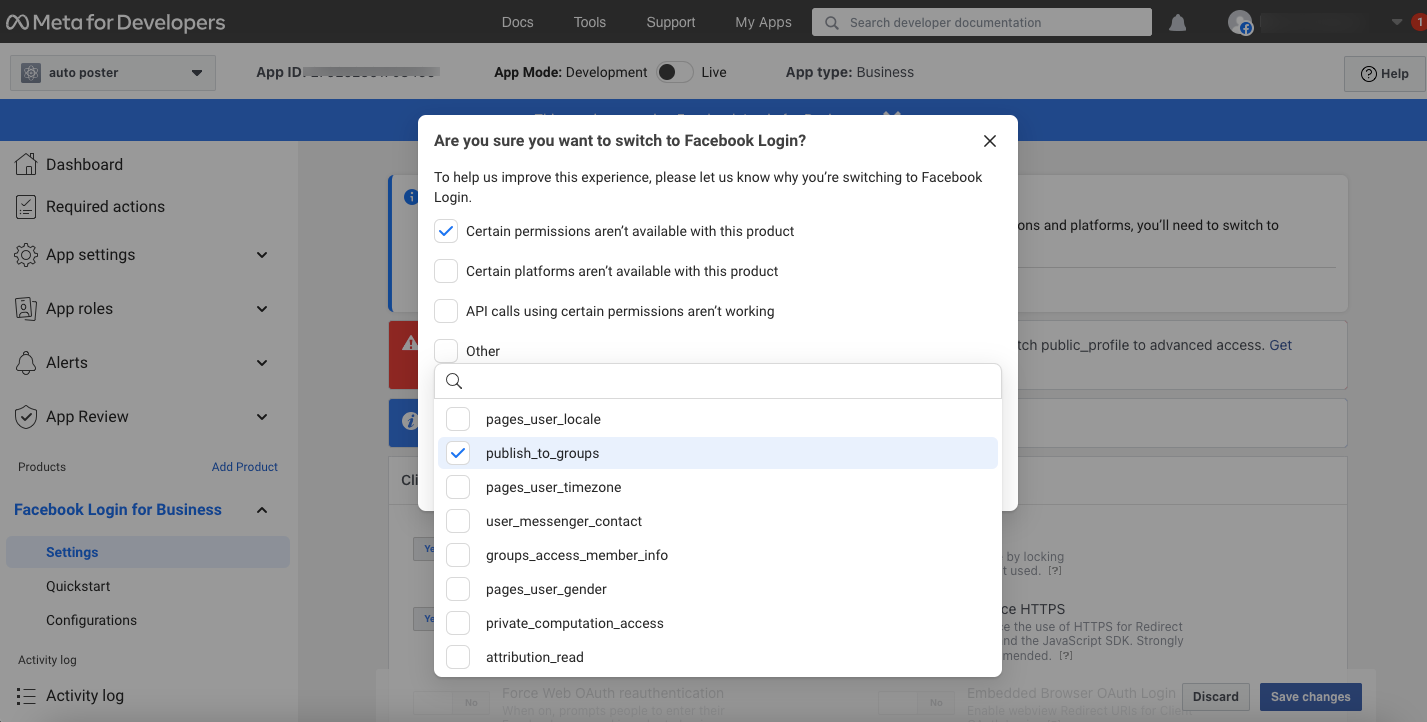Check API calls using certain permissions option

pyautogui.click(x=446, y=311)
